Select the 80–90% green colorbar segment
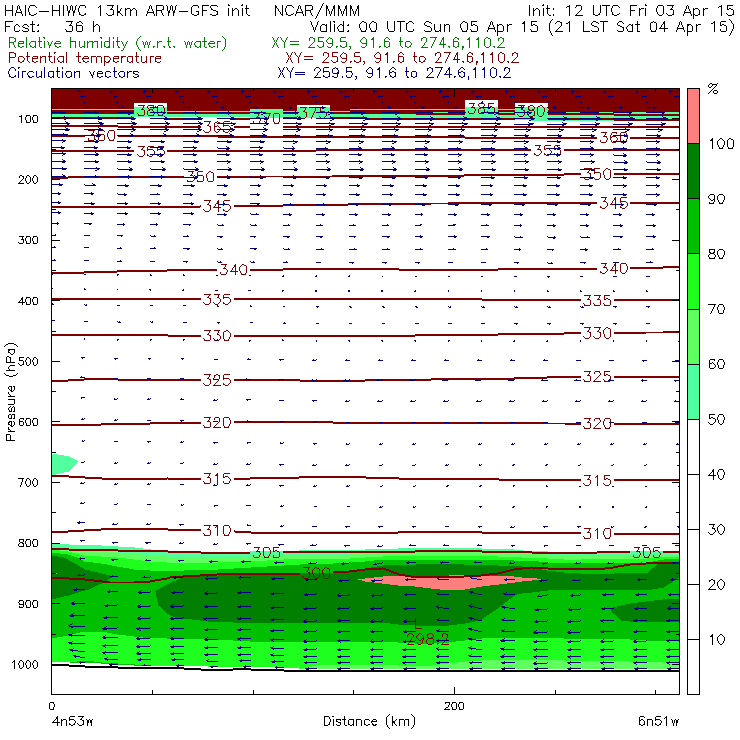The image size is (740, 740). point(693,226)
